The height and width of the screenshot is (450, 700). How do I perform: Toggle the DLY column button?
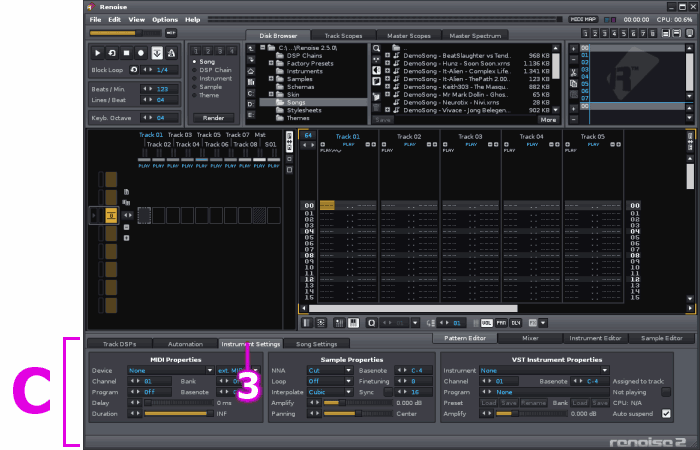(x=516, y=323)
